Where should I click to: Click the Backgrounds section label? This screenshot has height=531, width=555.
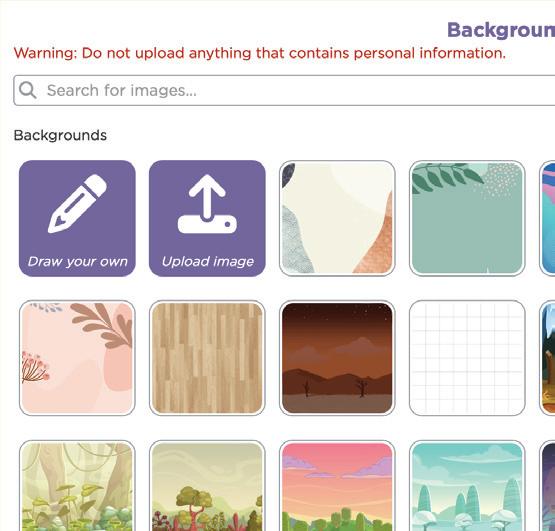tap(60, 136)
